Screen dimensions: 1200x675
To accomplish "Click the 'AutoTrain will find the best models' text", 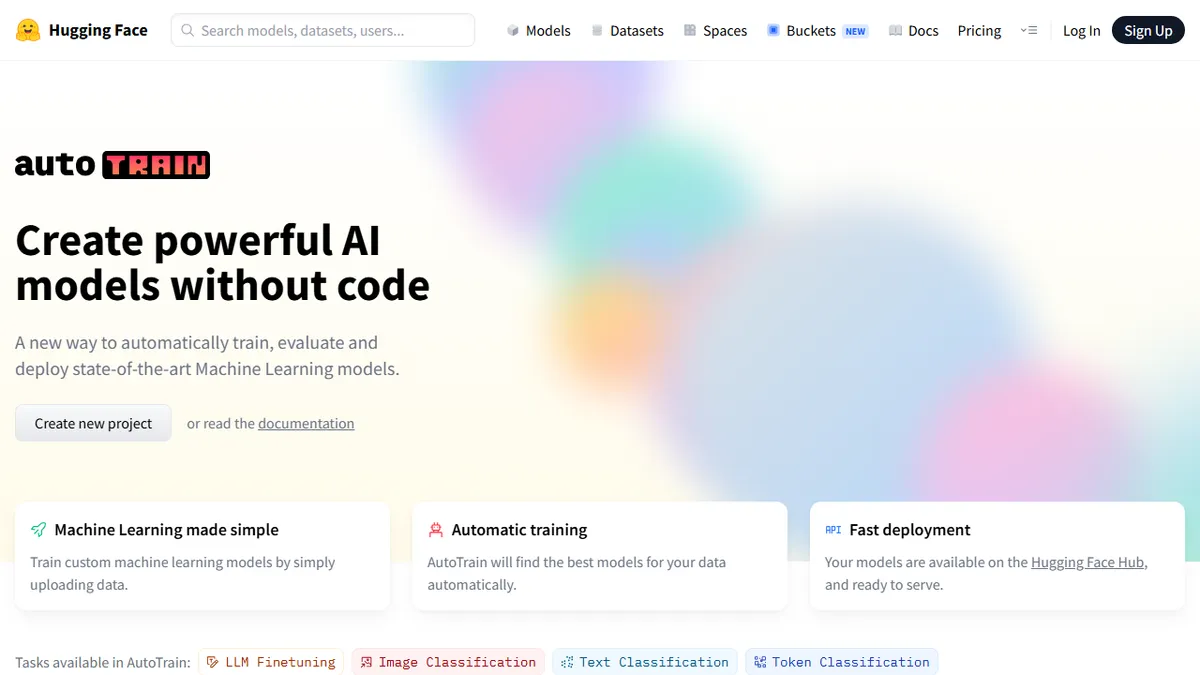I will (x=577, y=573).
